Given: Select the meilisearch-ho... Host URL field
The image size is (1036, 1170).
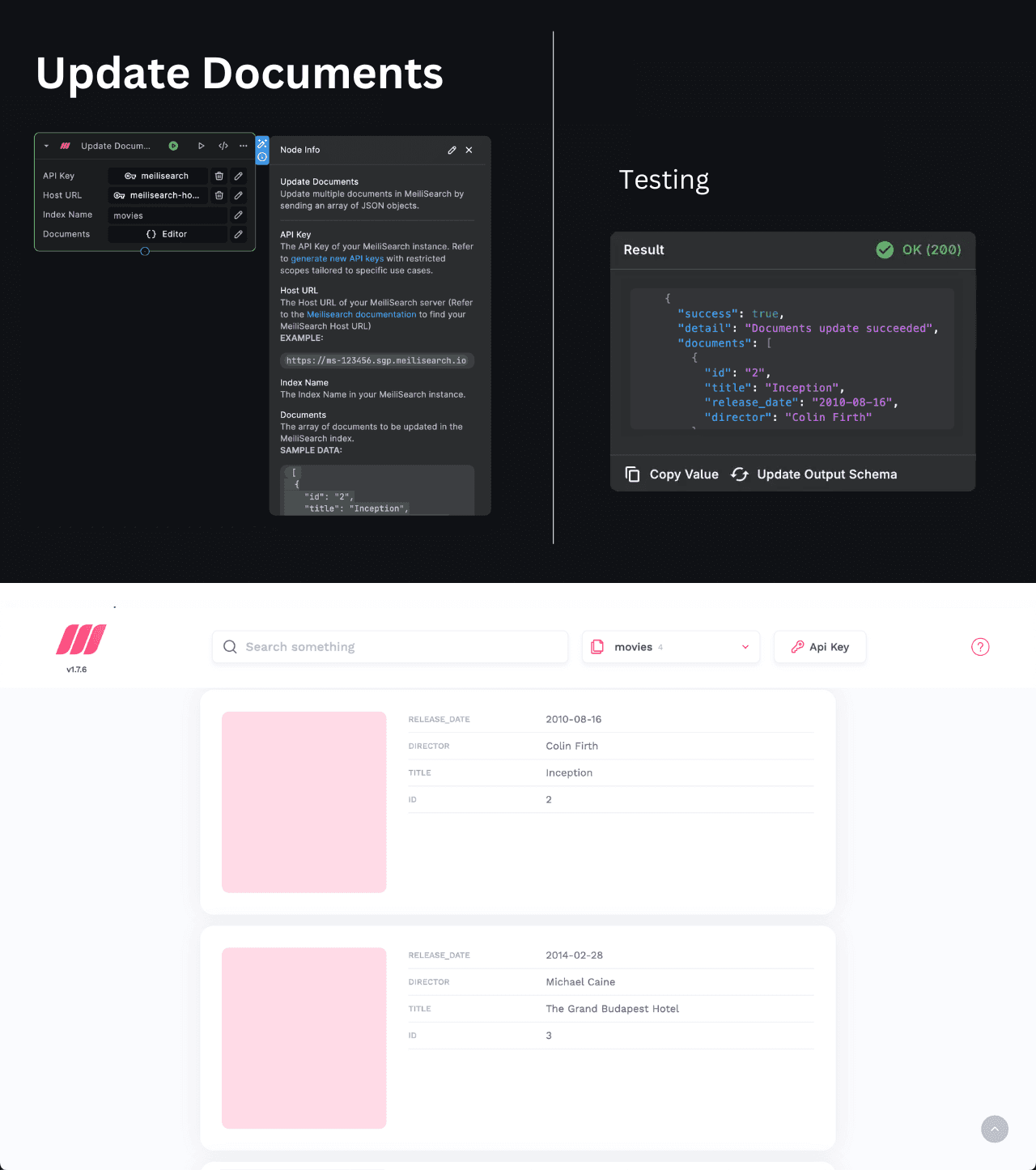Looking at the screenshot, I should coord(158,195).
